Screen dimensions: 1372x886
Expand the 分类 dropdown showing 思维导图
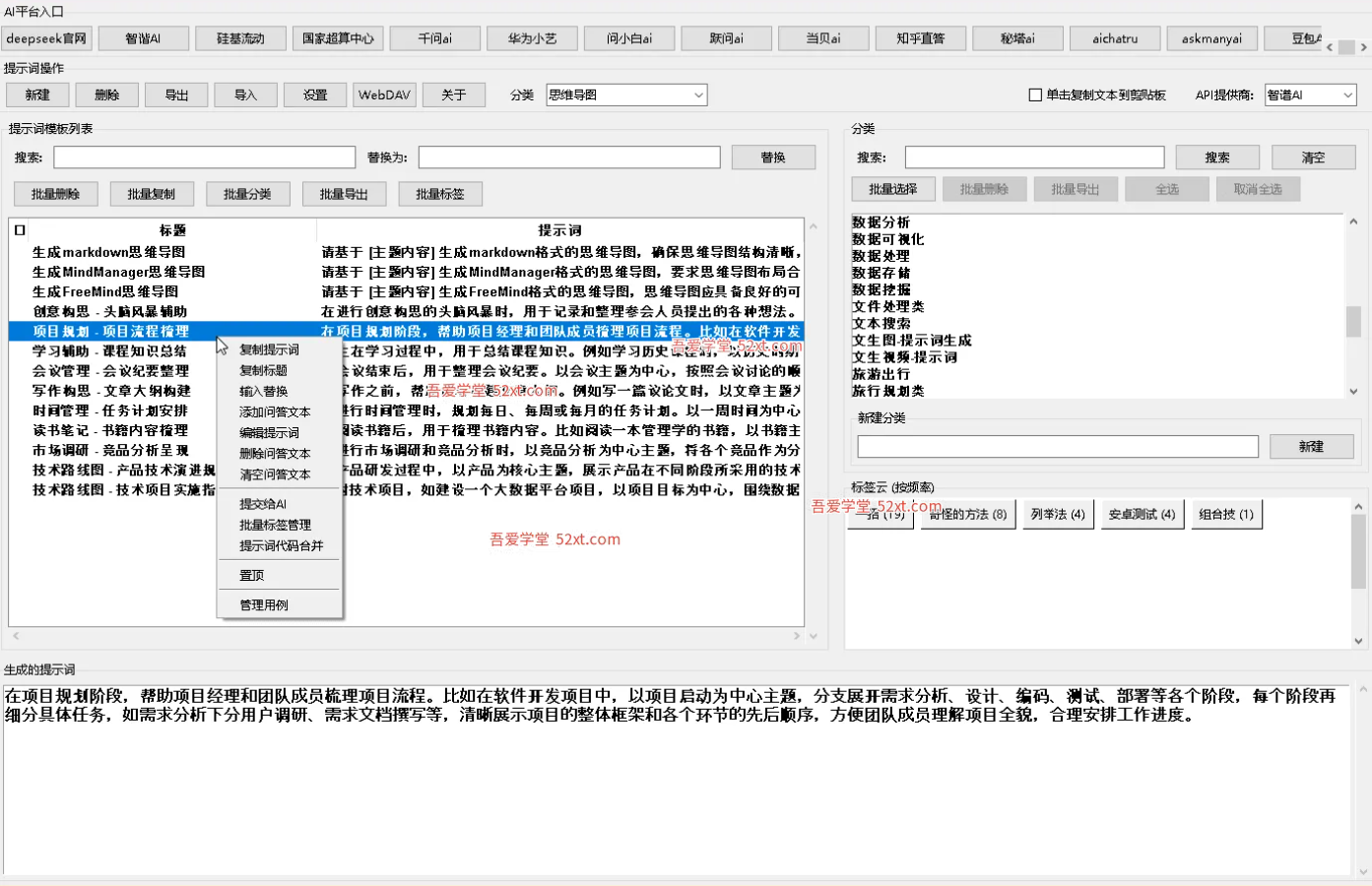(626, 95)
